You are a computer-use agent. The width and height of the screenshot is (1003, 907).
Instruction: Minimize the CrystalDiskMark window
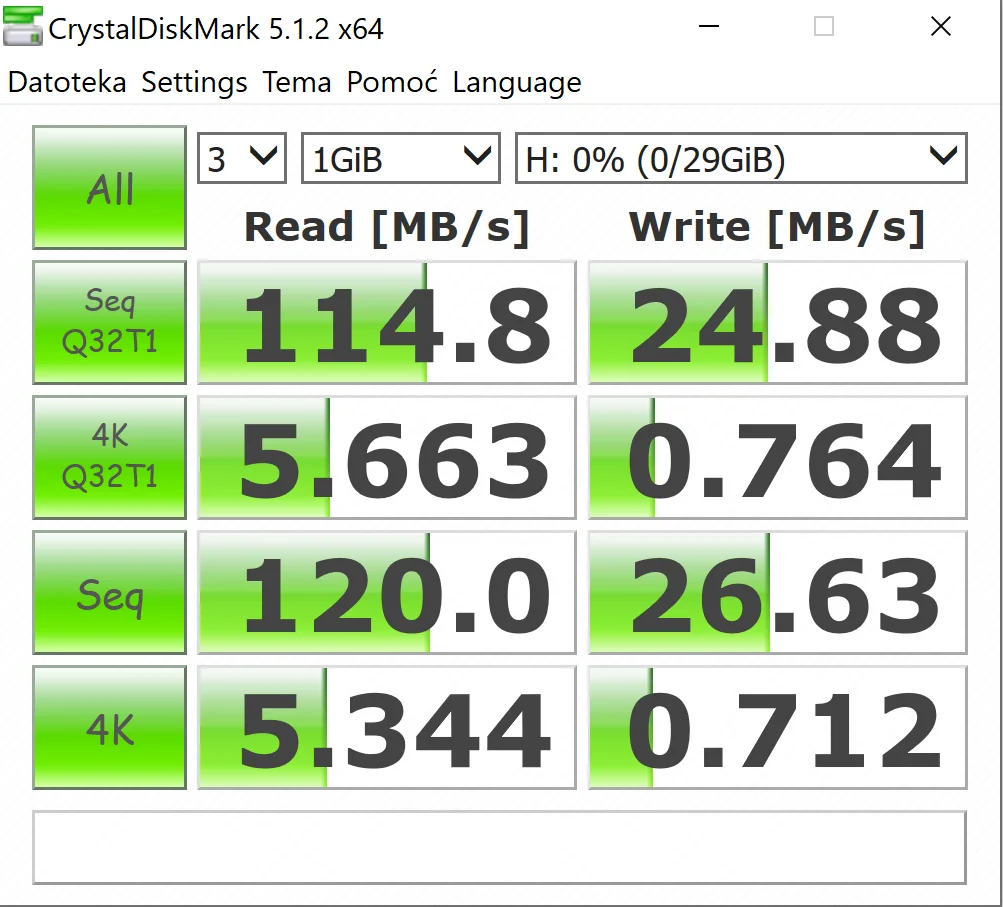click(x=709, y=27)
